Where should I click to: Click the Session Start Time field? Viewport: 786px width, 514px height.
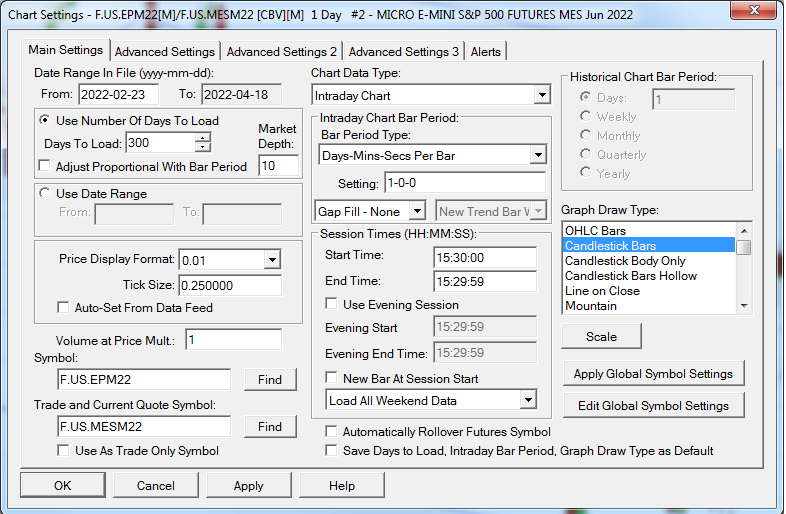pyautogui.click(x=485, y=257)
